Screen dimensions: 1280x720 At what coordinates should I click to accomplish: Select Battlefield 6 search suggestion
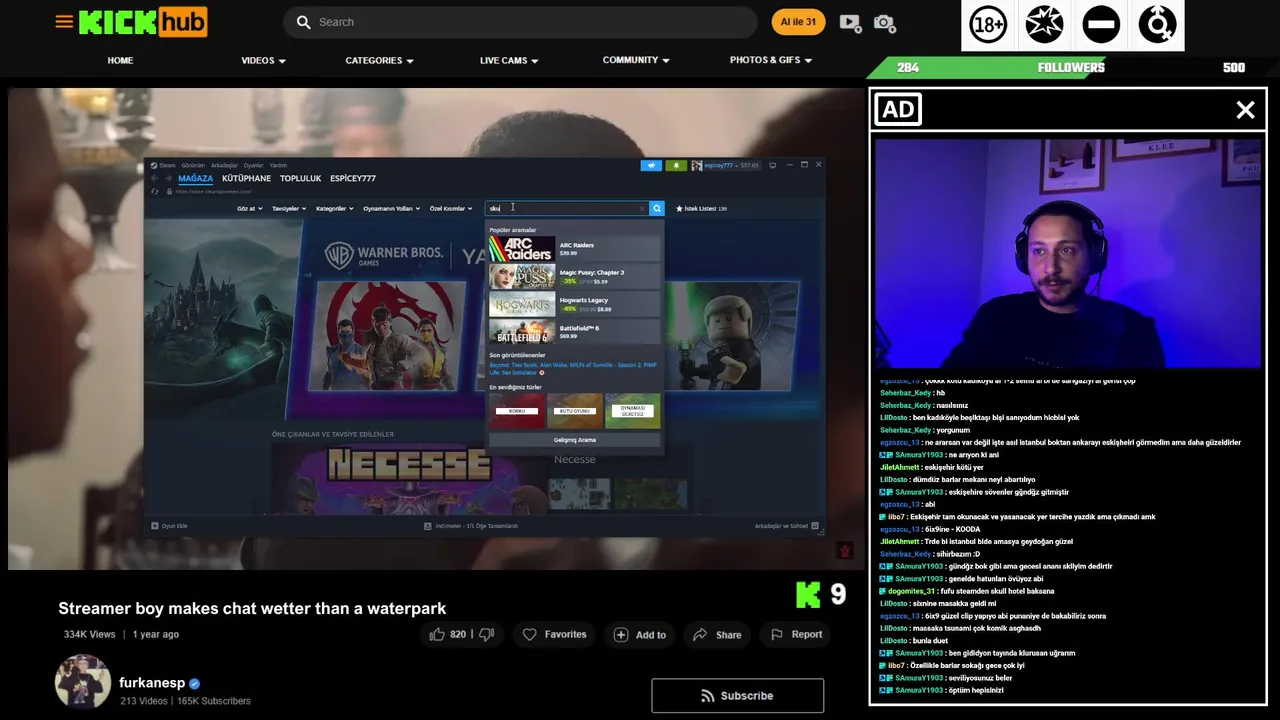pos(574,332)
